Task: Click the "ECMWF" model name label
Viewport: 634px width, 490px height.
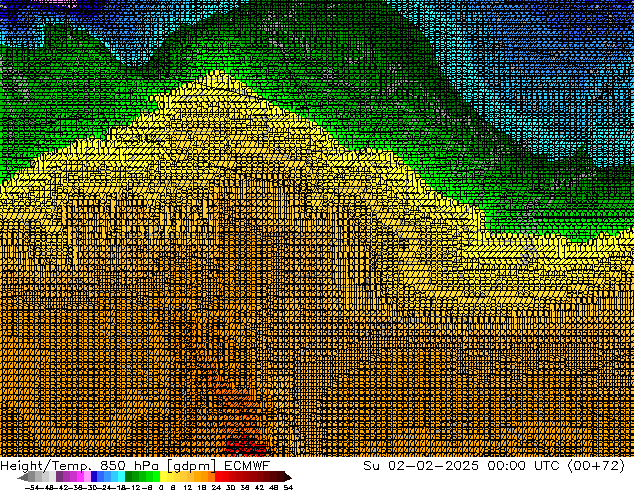Action: pyautogui.click(x=247, y=466)
